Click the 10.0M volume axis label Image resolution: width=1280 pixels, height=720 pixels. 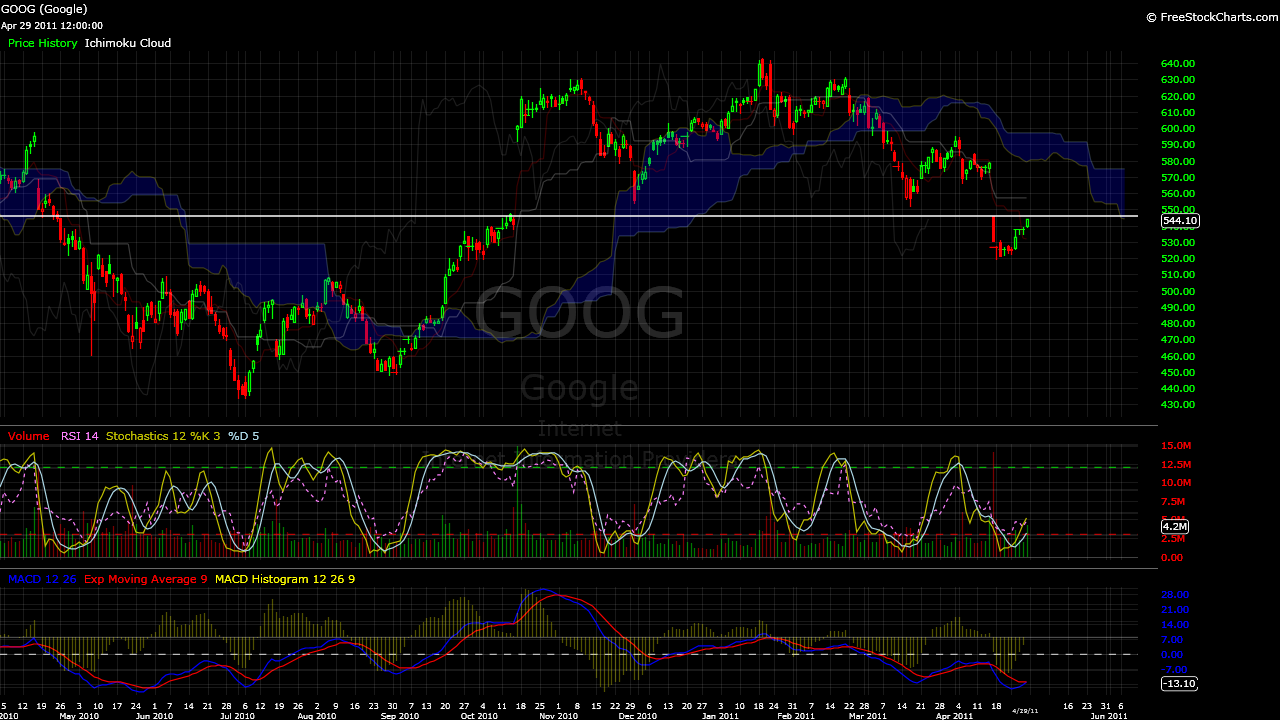(x=1176, y=483)
